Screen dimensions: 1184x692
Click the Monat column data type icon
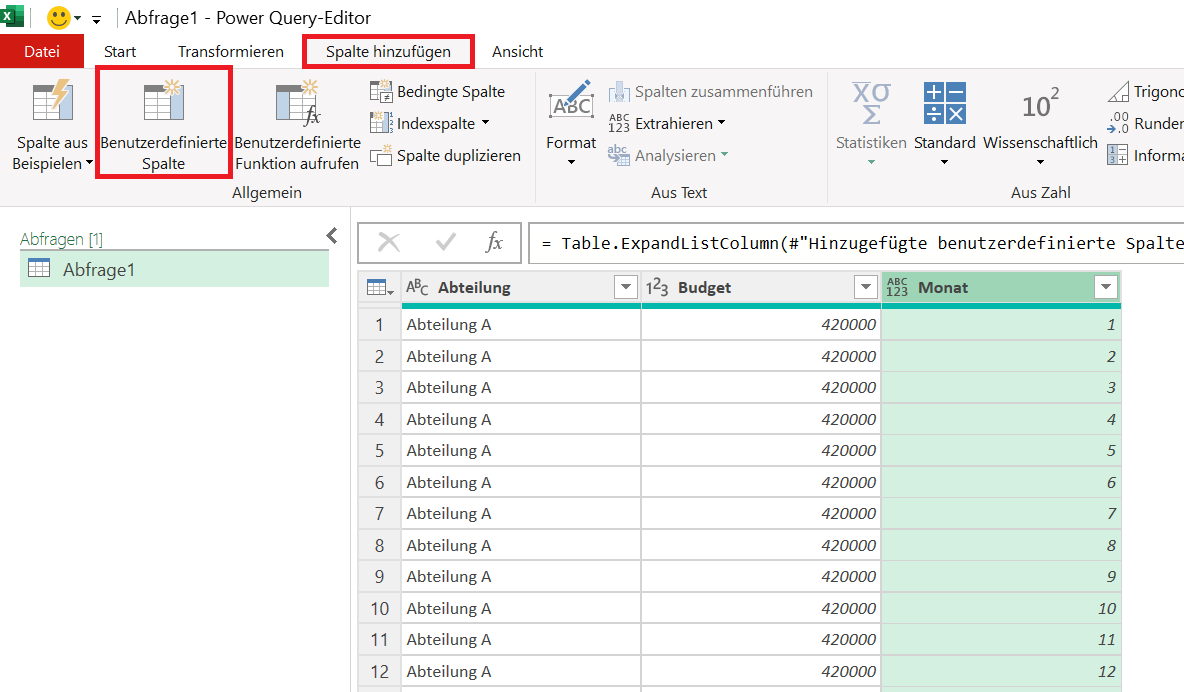[x=897, y=288]
